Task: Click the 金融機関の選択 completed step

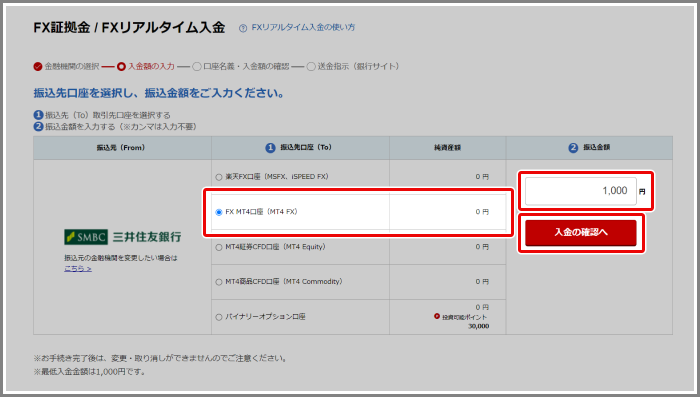Action: 66,67
